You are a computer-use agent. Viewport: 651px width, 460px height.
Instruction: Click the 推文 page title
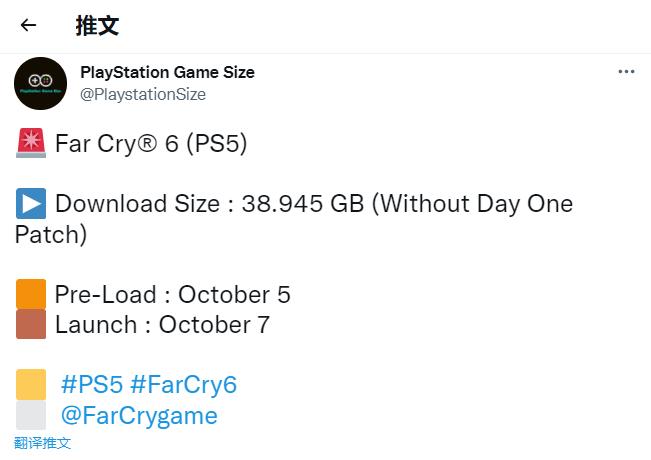(x=98, y=26)
